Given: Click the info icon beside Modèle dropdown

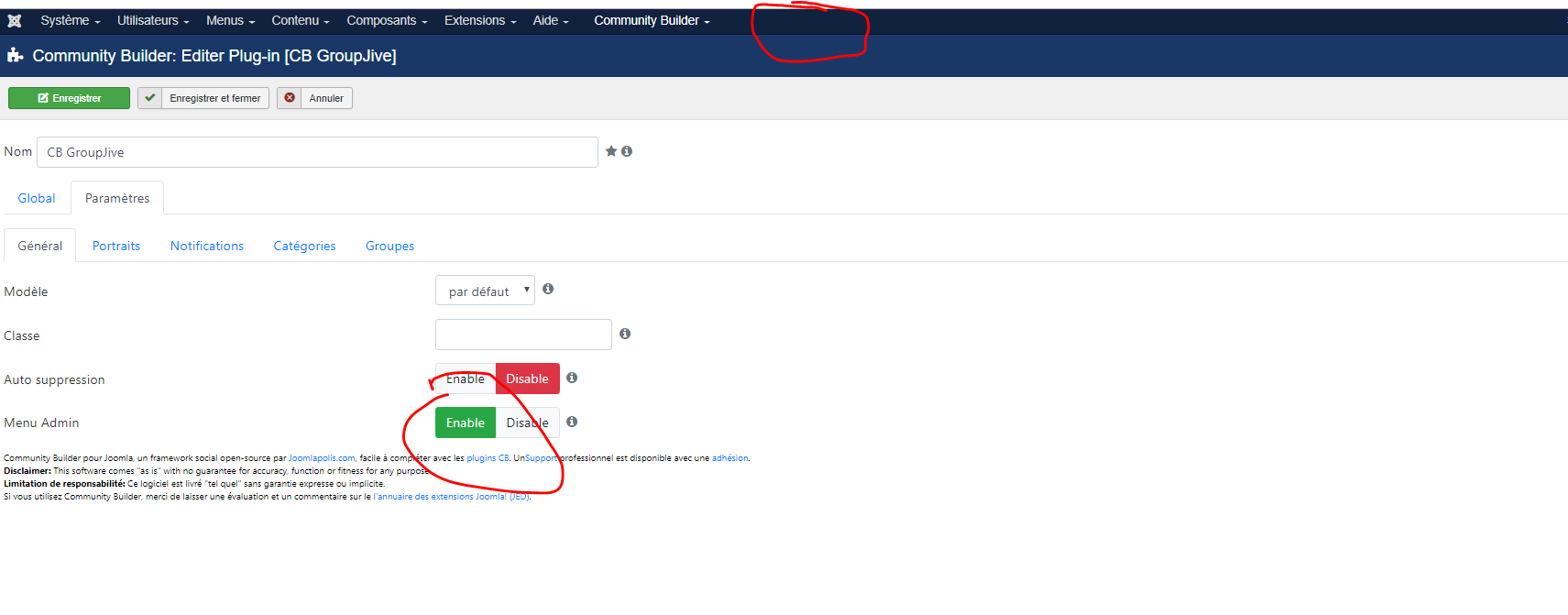Looking at the screenshot, I should 548,289.
